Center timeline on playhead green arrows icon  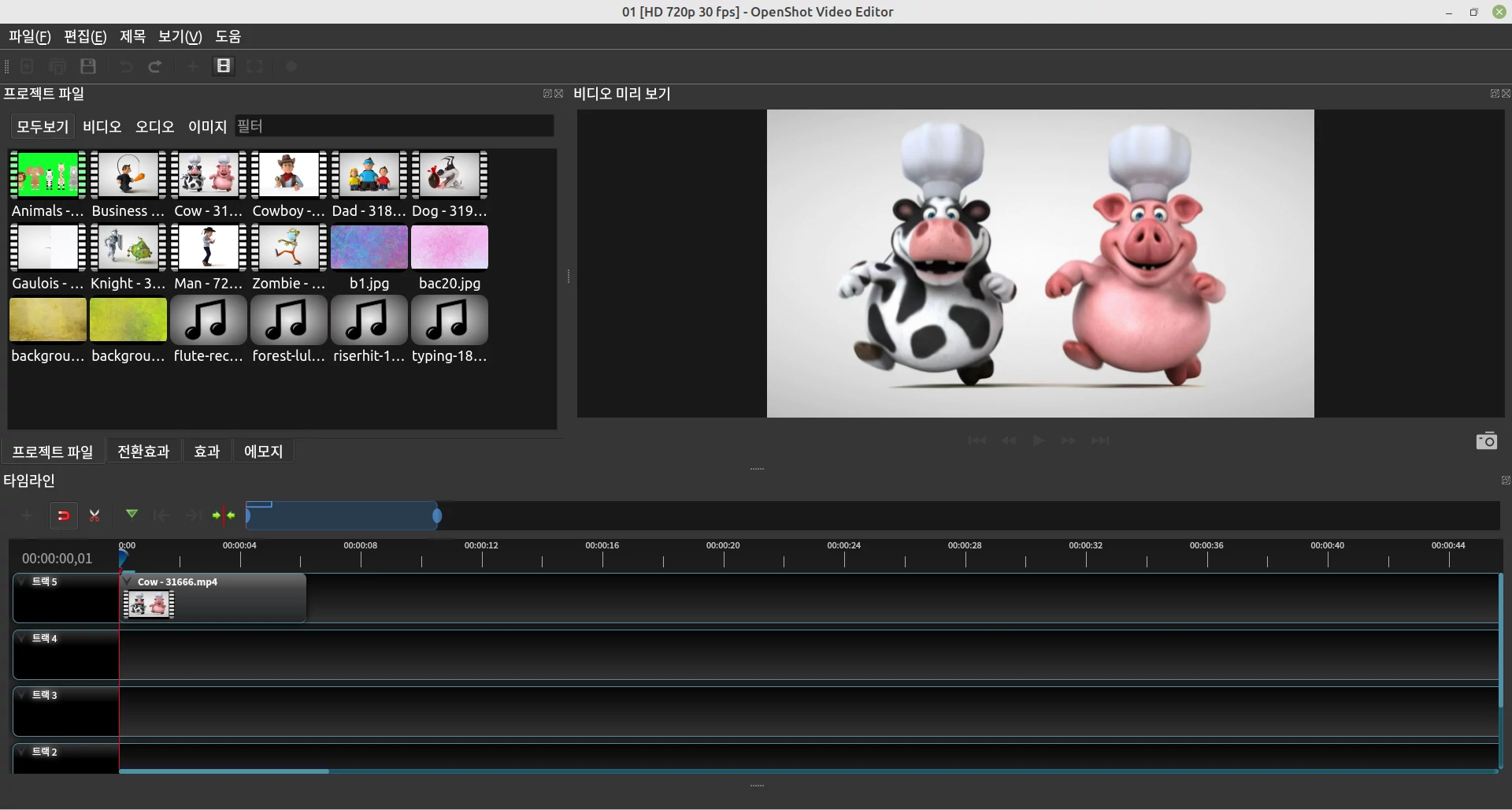tap(224, 515)
